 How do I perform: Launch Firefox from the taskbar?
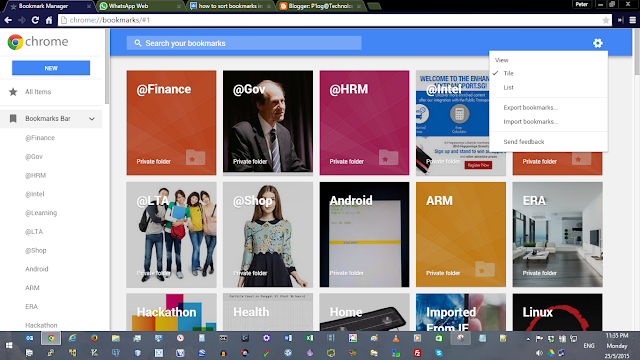point(94,338)
